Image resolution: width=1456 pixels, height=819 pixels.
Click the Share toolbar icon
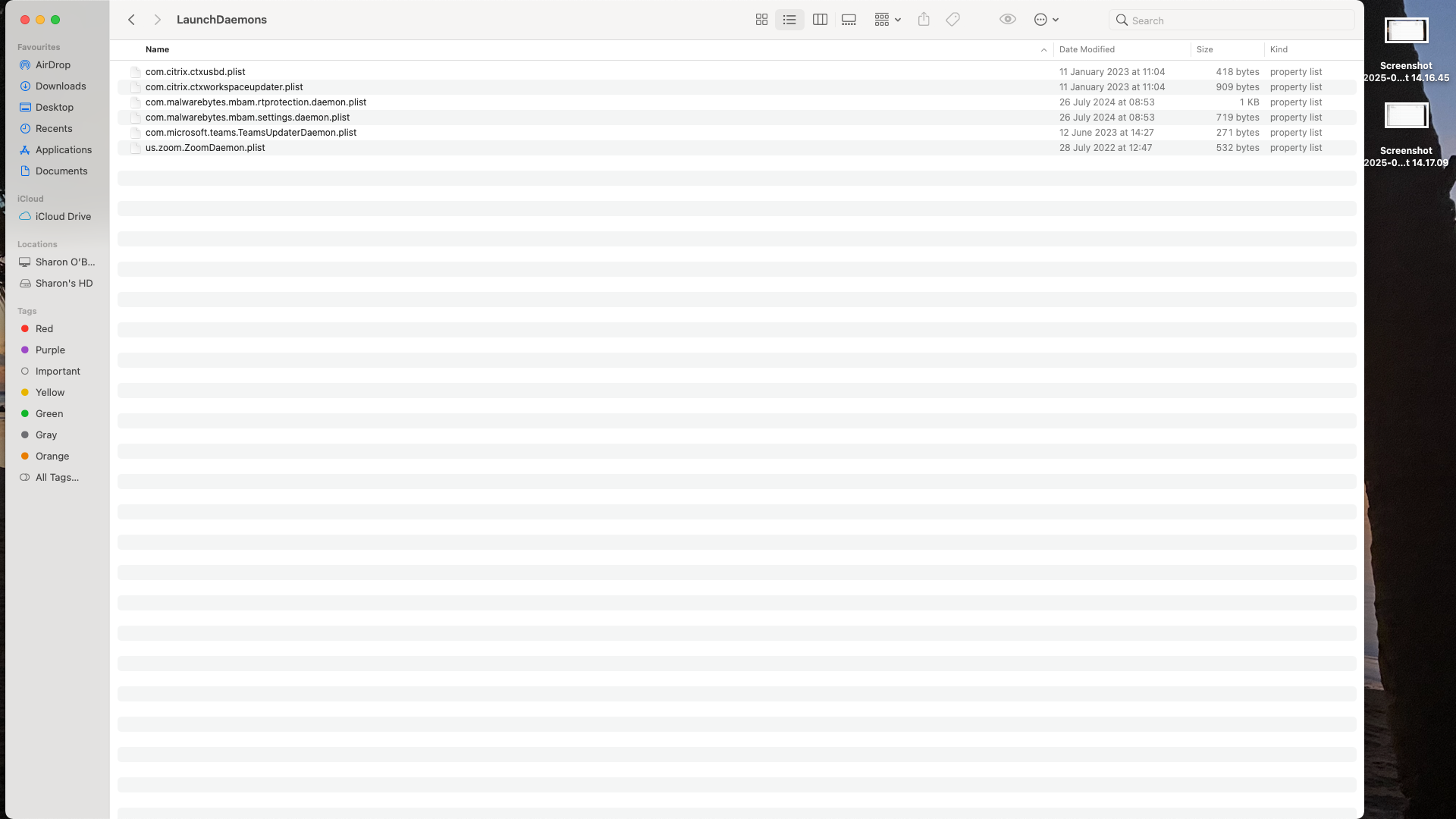coord(923,20)
